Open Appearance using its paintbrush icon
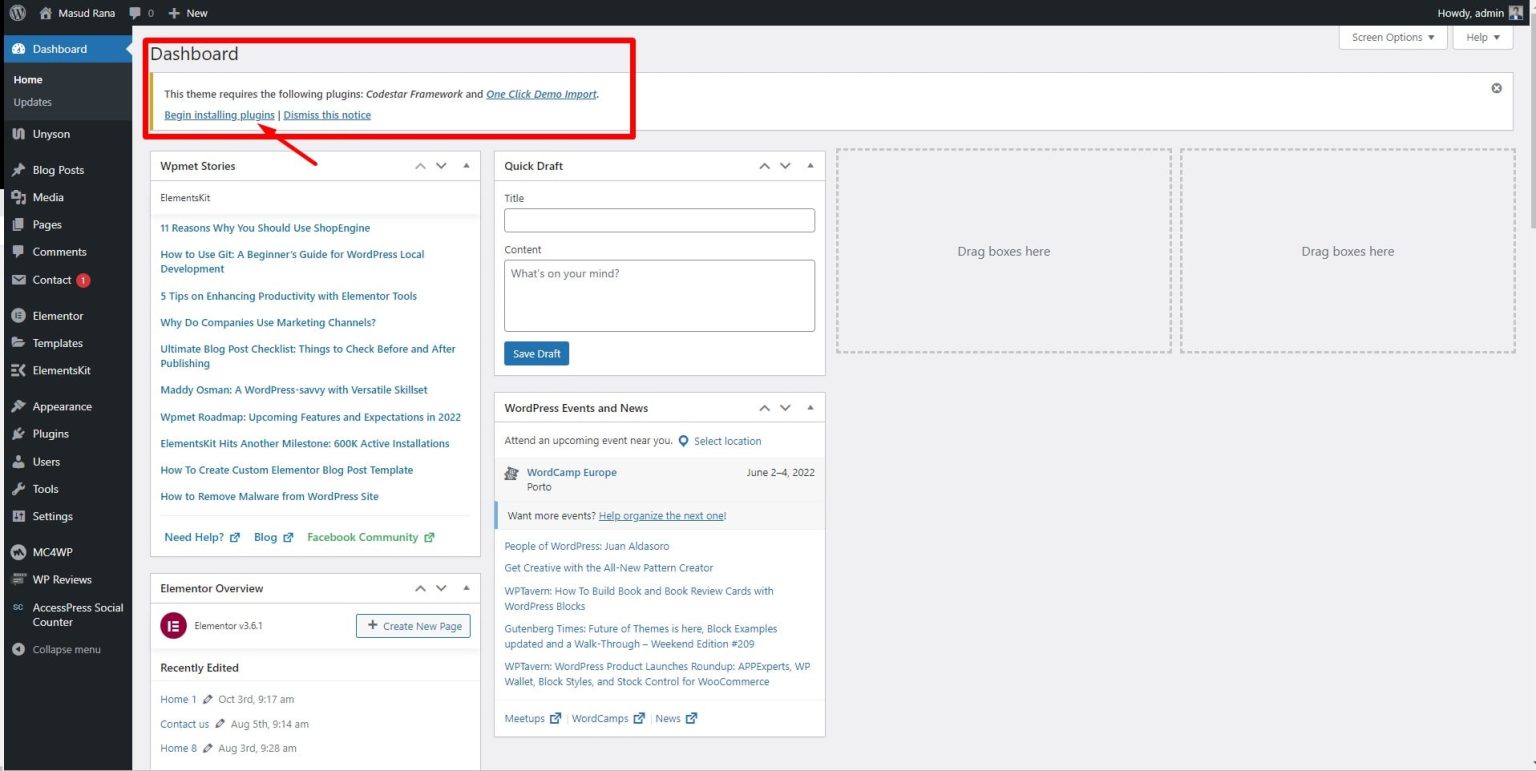 20,406
